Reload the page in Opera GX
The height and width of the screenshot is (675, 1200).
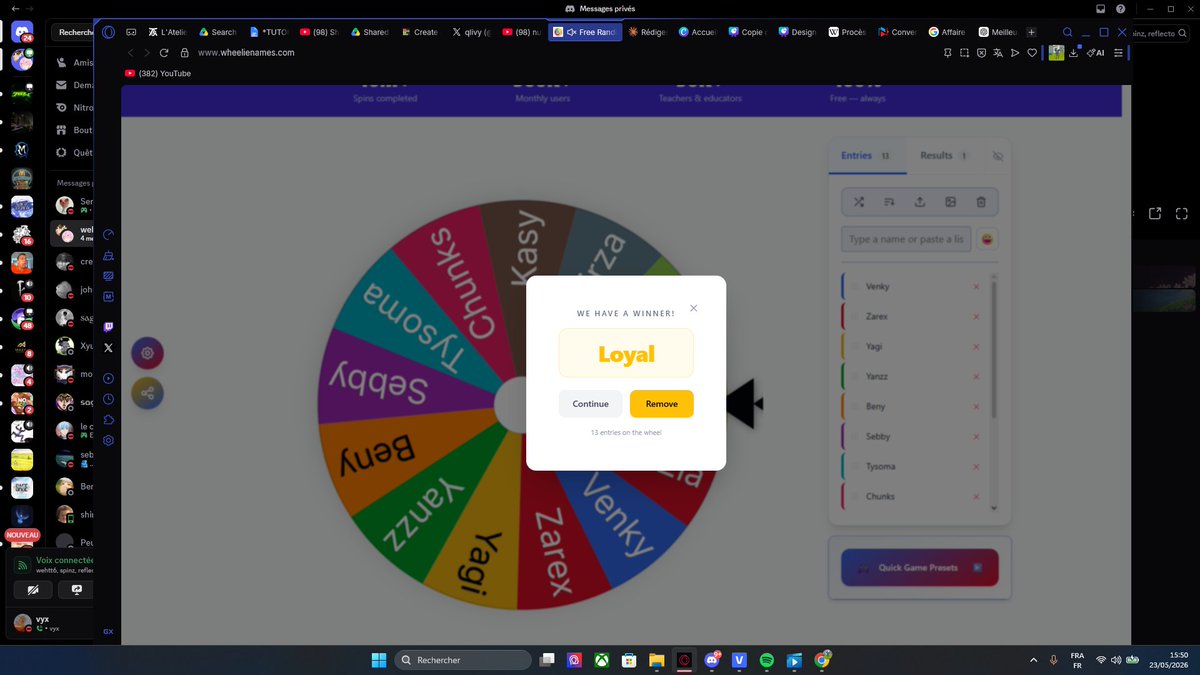(x=164, y=52)
